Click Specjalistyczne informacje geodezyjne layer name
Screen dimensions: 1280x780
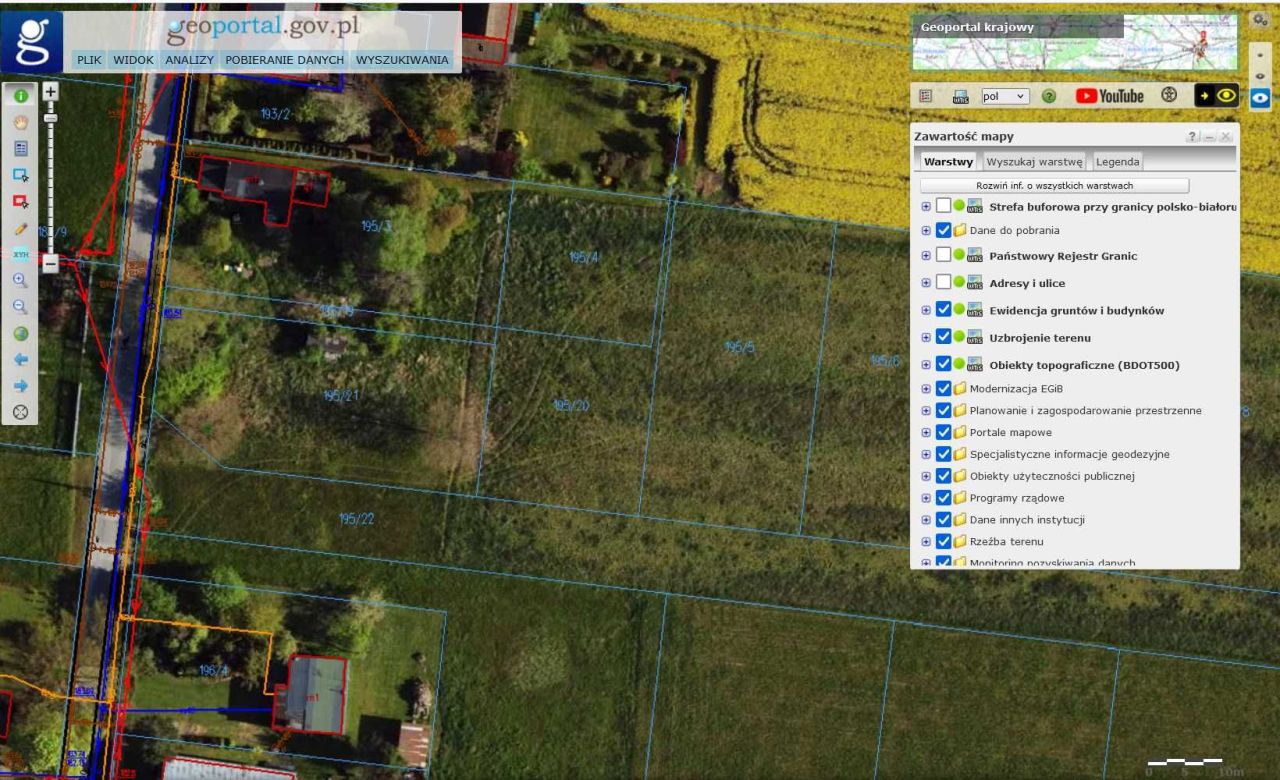point(1069,454)
